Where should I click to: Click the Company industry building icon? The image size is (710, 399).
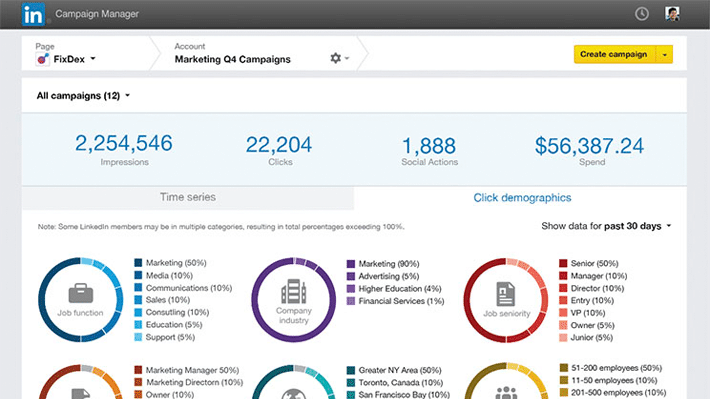[x=293, y=291]
